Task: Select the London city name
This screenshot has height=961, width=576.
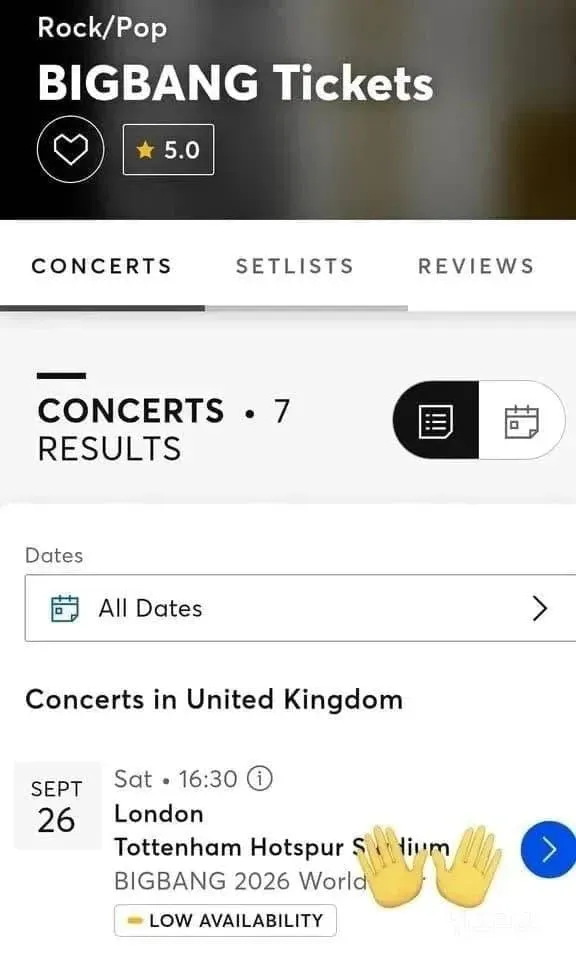Action: point(159,814)
